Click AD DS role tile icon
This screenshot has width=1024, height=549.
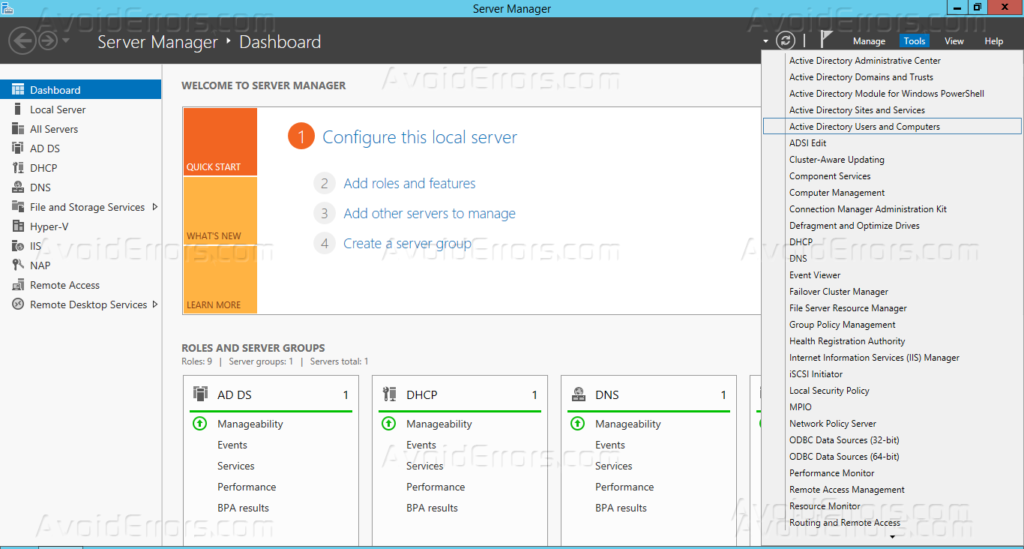(200, 394)
